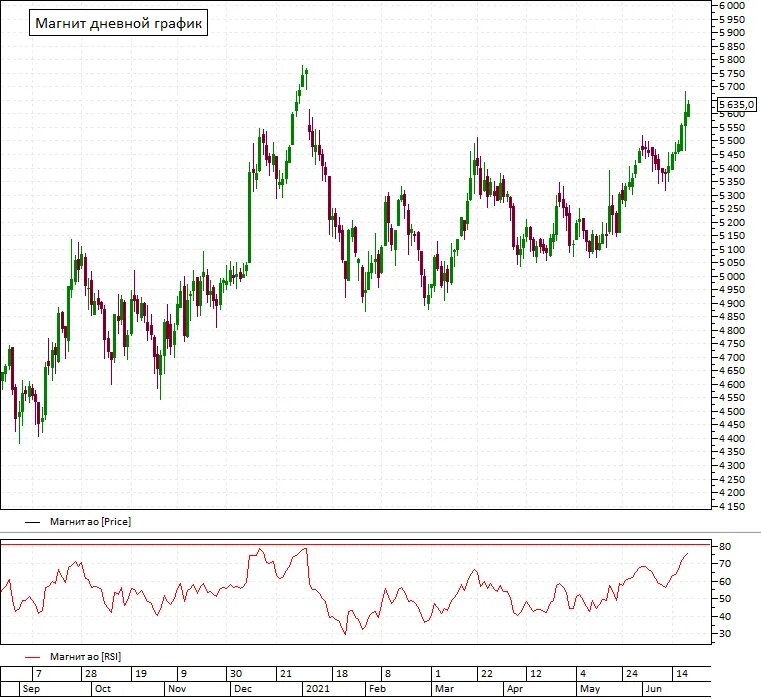The height and width of the screenshot is (699, 761).
Task: Click the date tick '28' on the time axis
Action: 91,674
